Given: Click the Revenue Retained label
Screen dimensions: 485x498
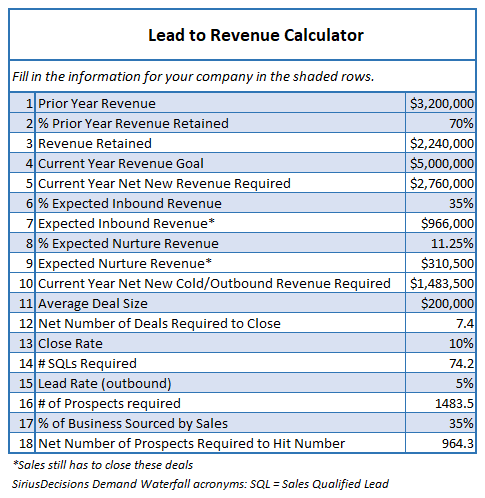Looking at the screenshot, I should point(95,143).
